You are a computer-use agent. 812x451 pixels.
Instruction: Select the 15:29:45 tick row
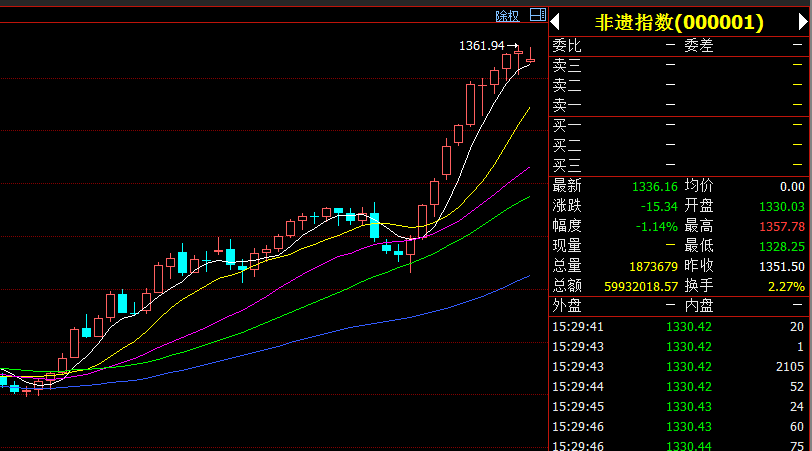tap(678, 407)
